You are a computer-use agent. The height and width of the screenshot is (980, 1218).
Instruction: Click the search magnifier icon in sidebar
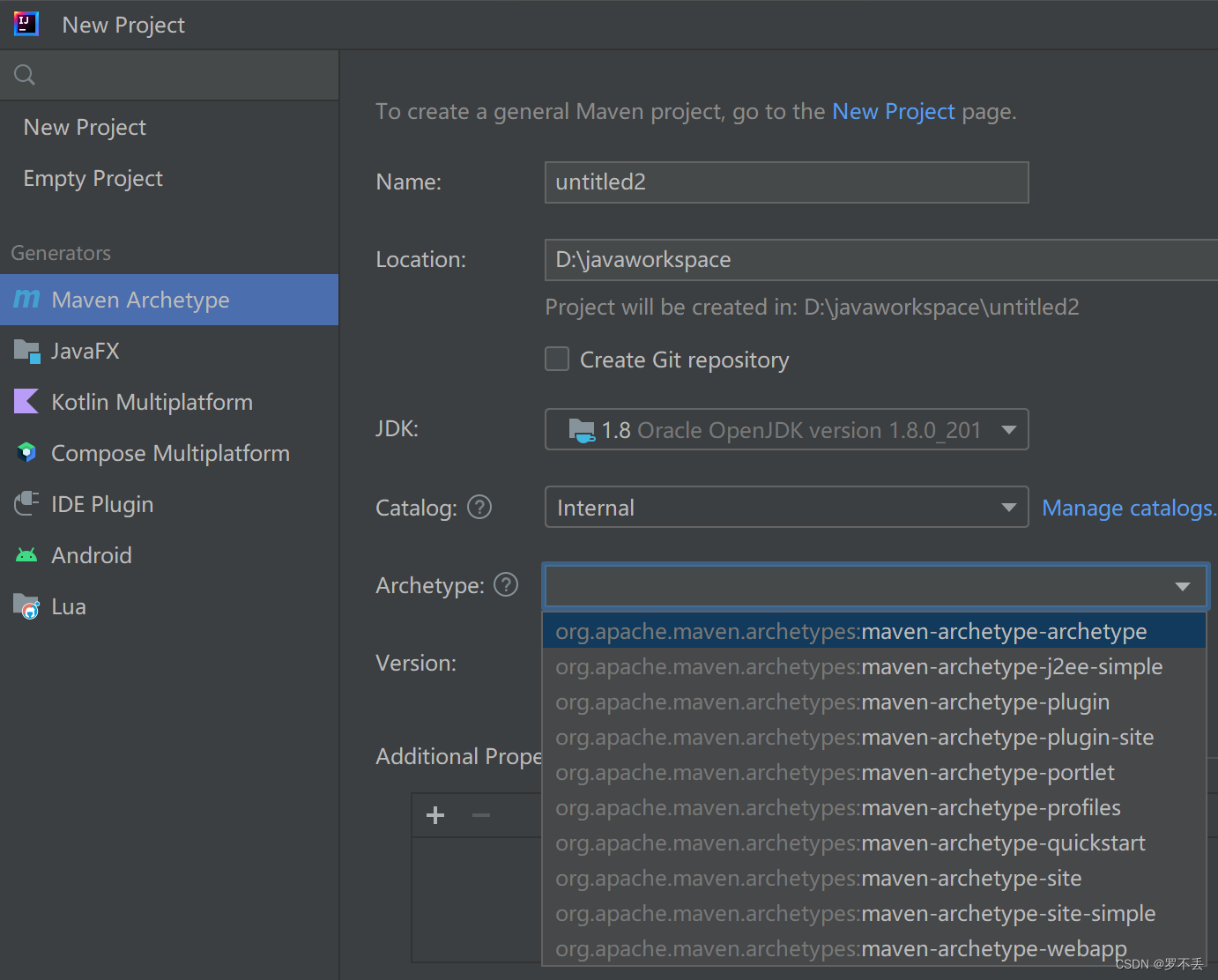(25, 75)
